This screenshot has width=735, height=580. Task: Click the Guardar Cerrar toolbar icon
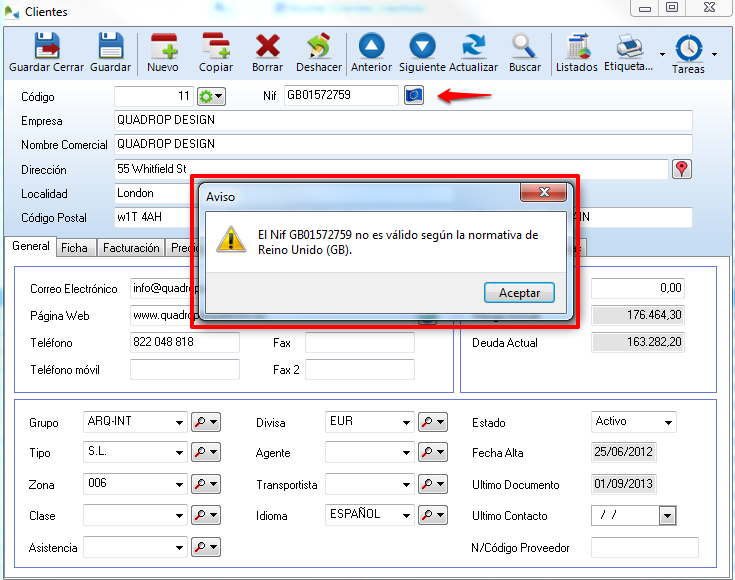47,47
